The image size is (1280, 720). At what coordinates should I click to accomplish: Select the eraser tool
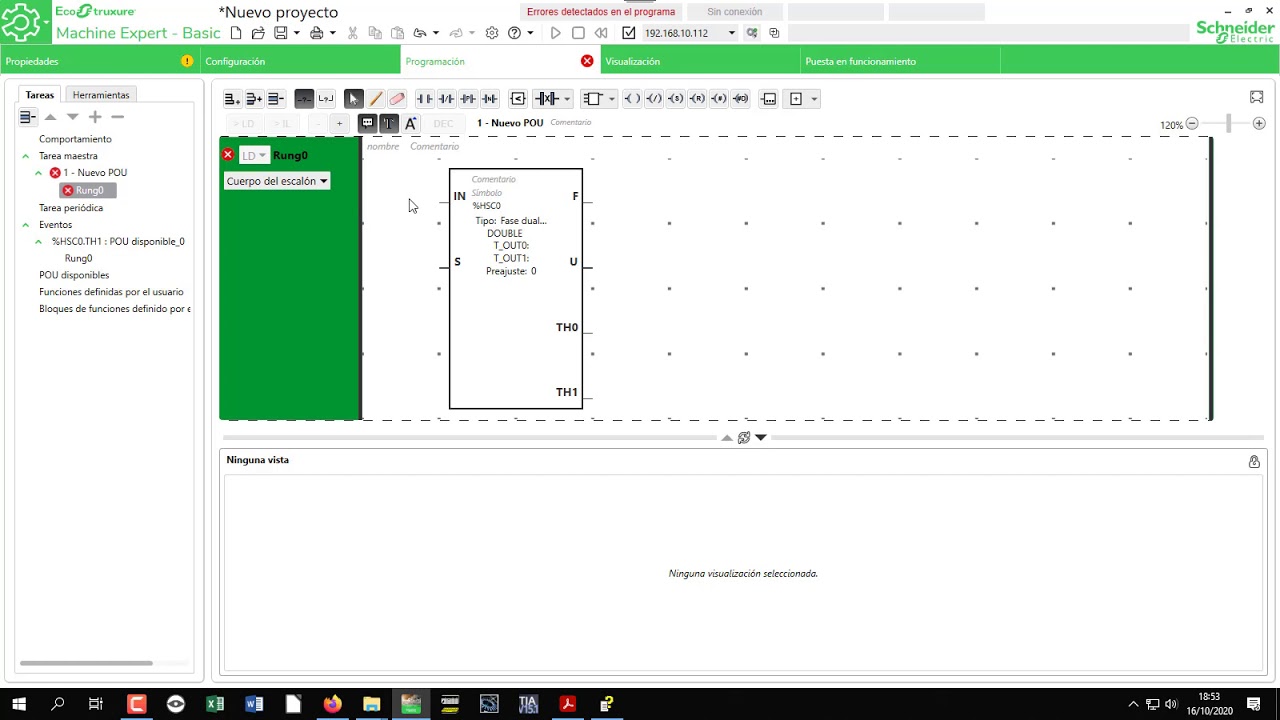pos(397,99)
